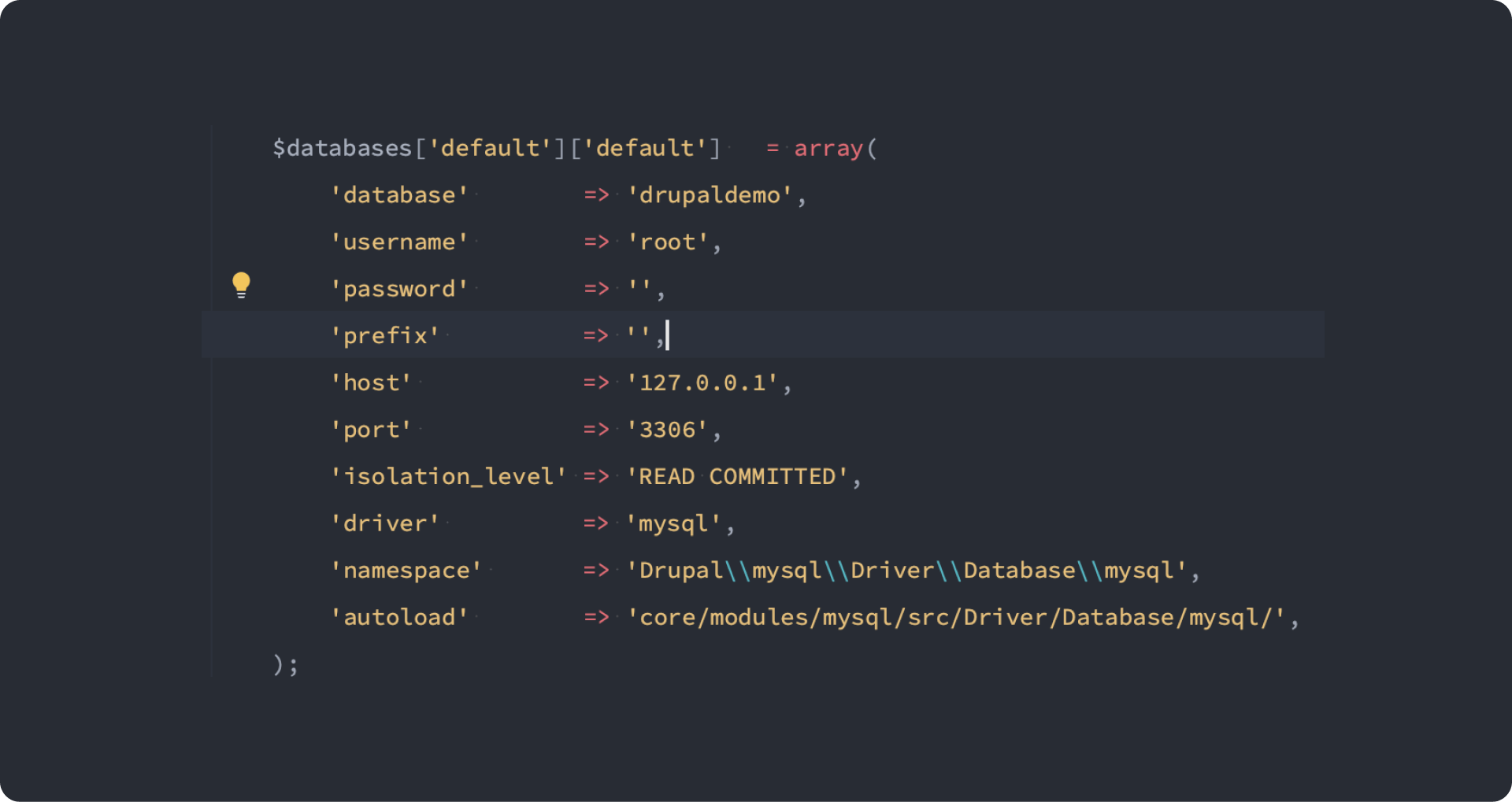This screenshot has height=802, width=1512.
Task: Click the 'username' key
Action: [x=399, y=242]
